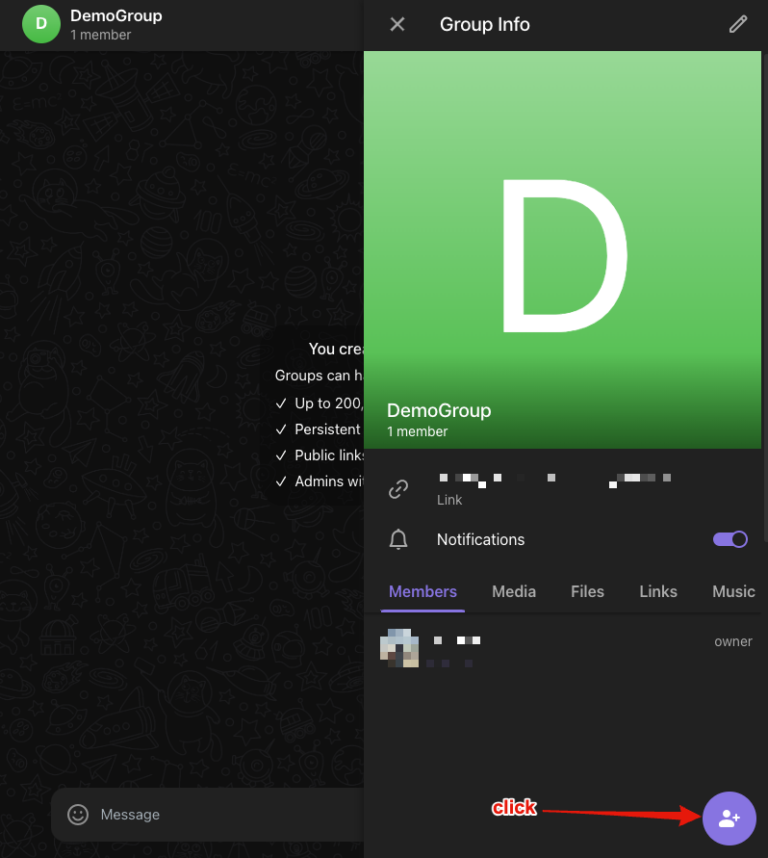Click the small DemoGroup avatar in chat header

pyautogui.click(x=41, y=24)
